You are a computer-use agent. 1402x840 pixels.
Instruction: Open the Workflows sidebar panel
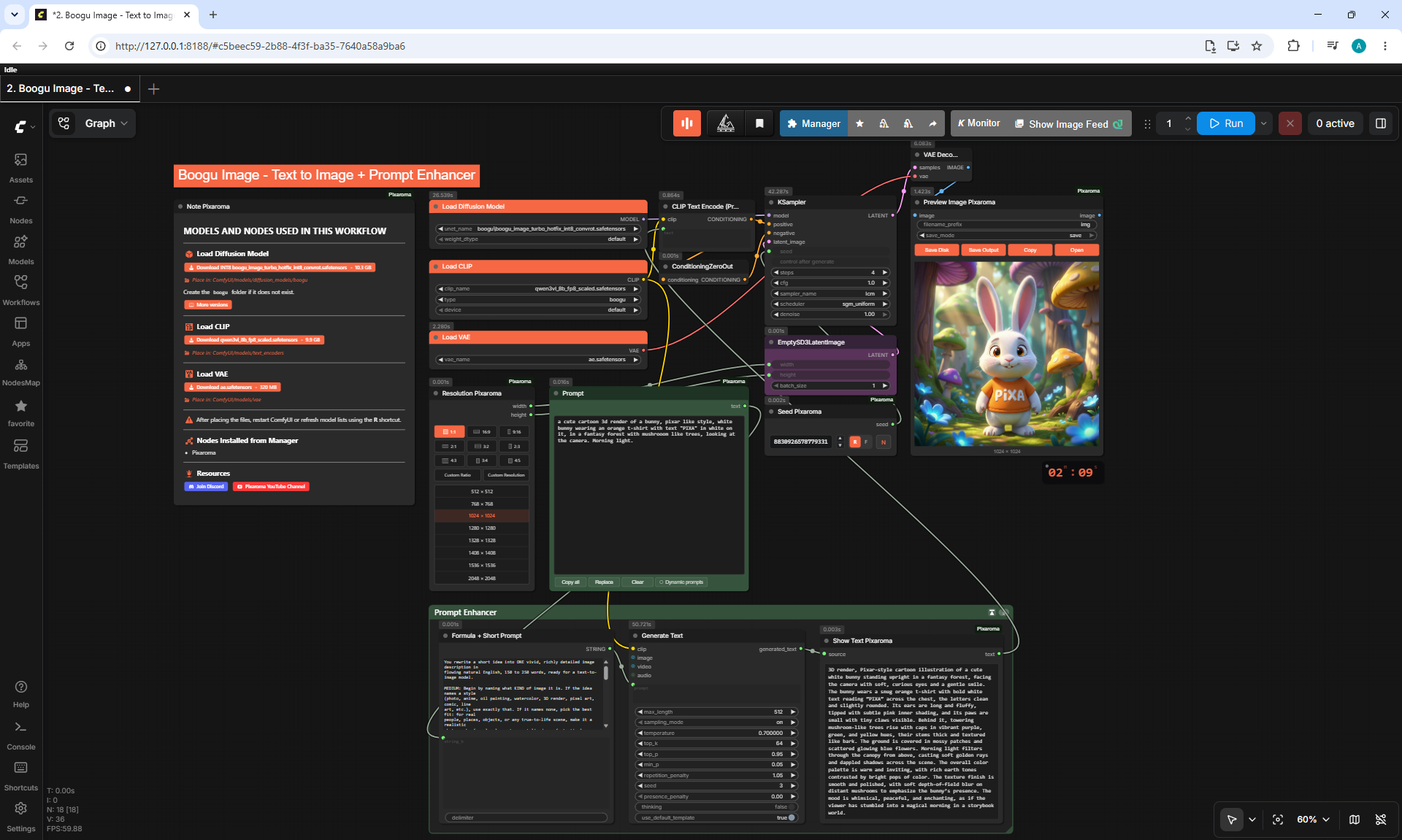point(20,290)
